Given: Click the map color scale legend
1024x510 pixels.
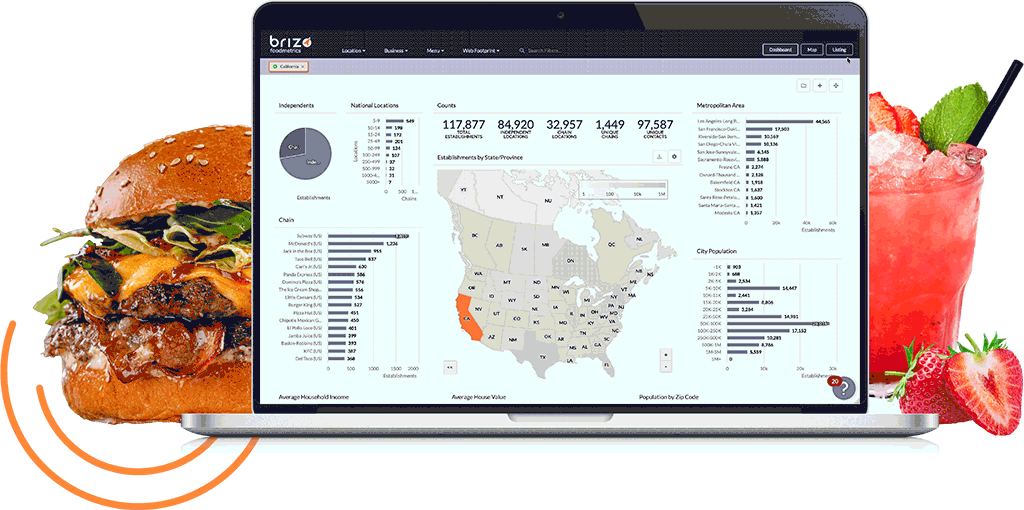Looking at the screenshot, I should [x=624, y=188].
